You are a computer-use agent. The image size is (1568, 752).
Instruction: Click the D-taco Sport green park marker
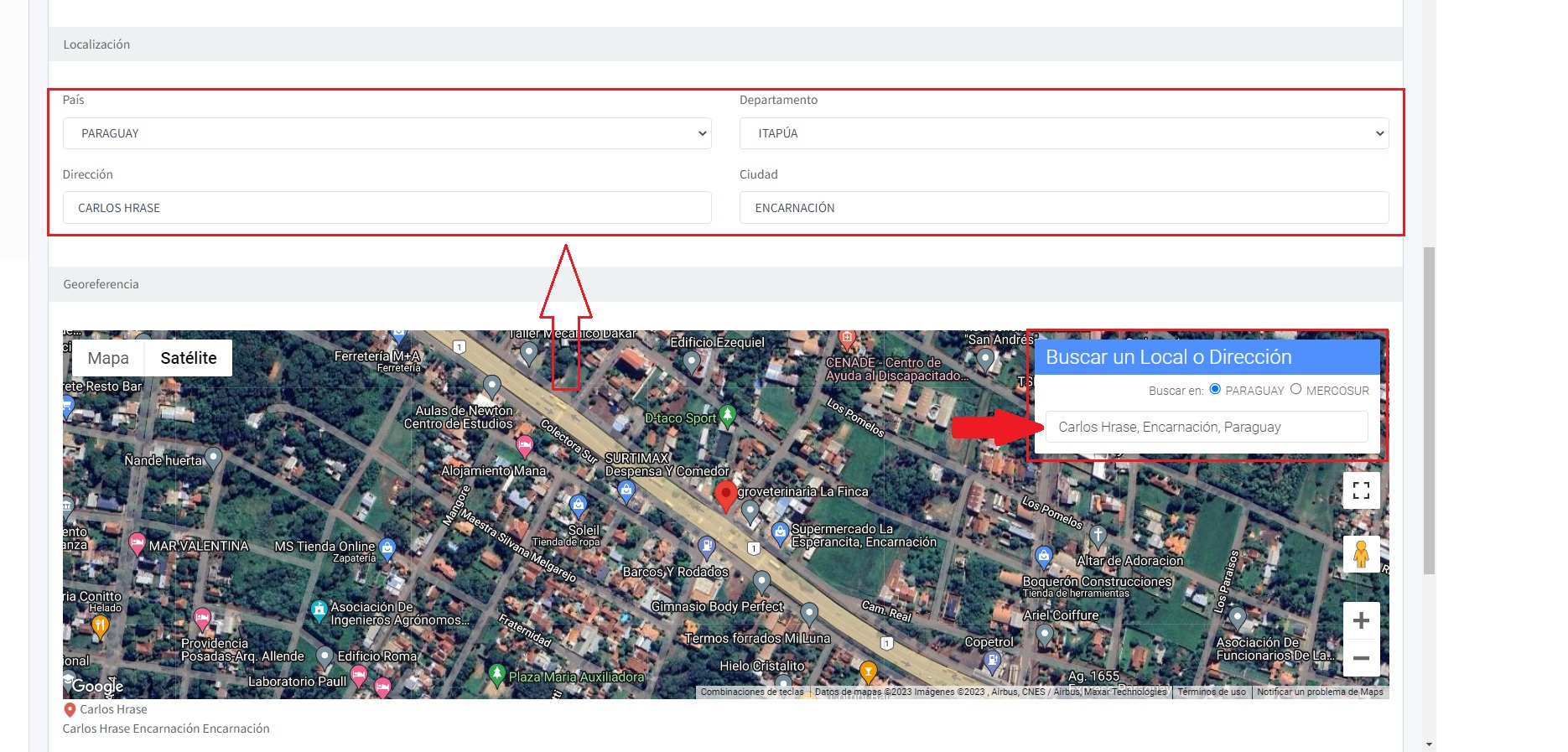pos(728,414)
